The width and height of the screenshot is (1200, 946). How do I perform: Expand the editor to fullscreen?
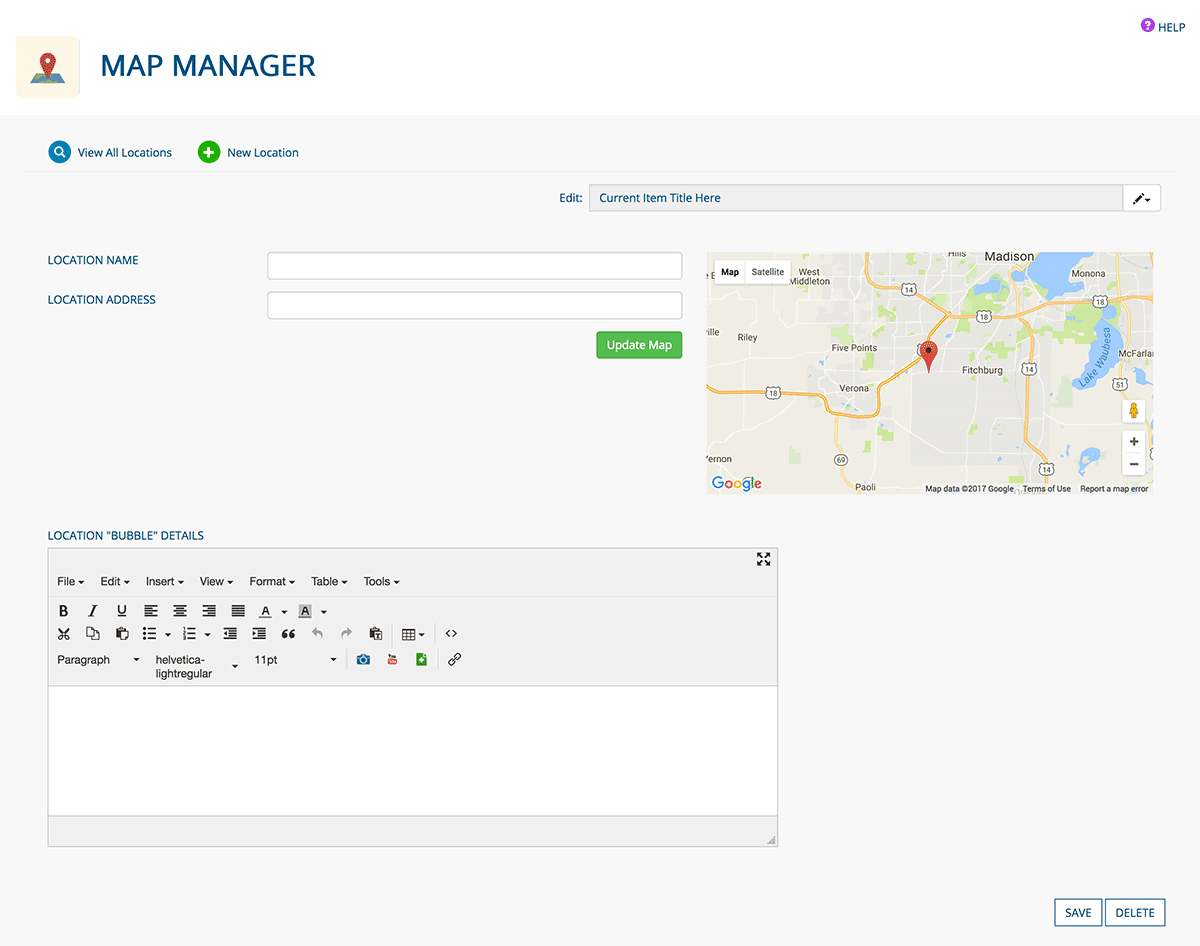point(763,559)
